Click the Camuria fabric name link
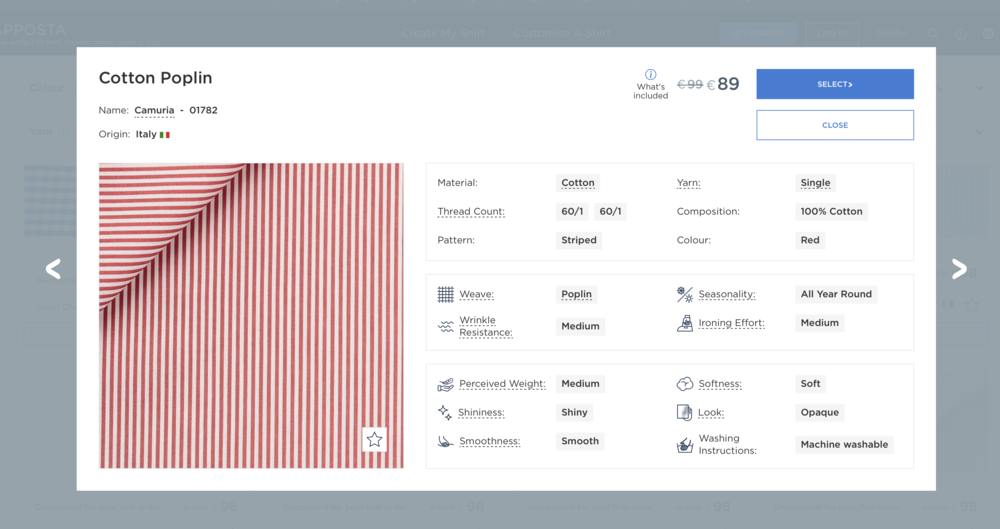The width and height of the screenshot is (1000, 529). pos(154,110)
